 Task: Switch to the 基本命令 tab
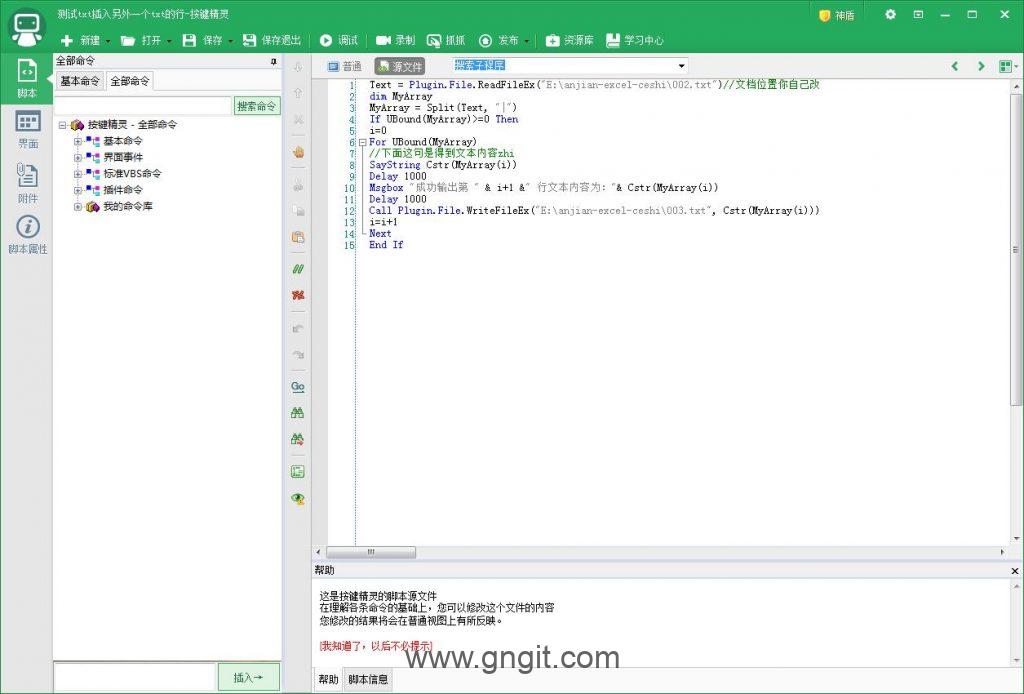click(80, 81)
